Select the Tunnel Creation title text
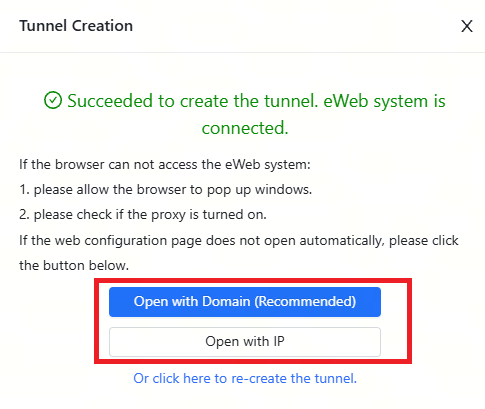Image resolution: width=485 pixels, height=409 pixels. [76, 26]
